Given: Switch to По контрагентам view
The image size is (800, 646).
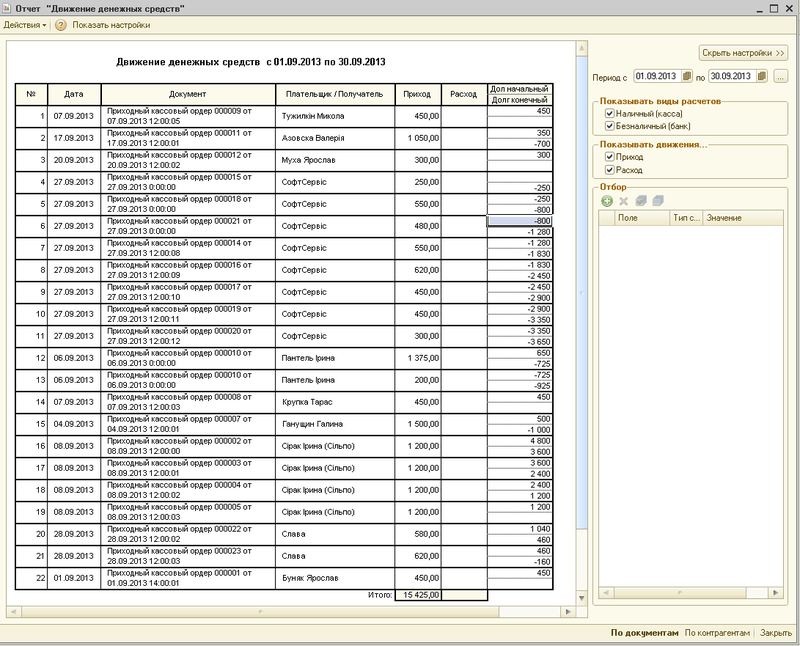Looking at the screenshot, I should [x=717, y=633].
